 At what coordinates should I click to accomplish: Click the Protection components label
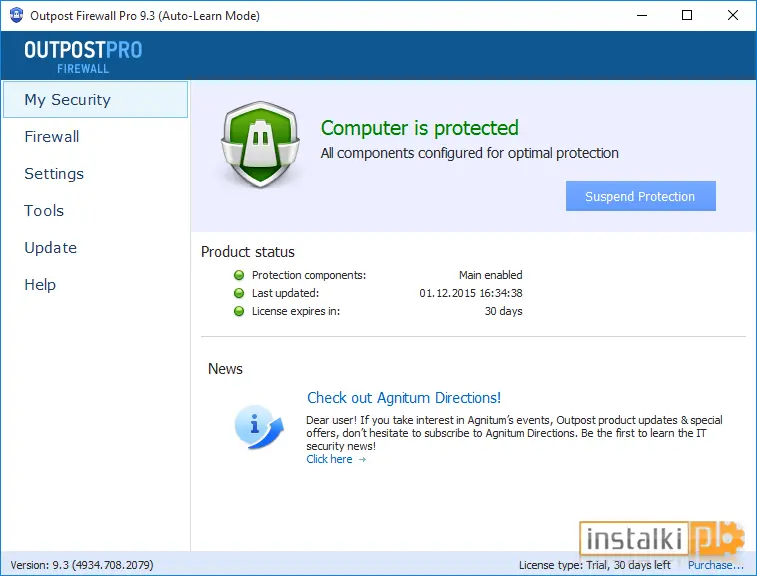click(309, 275)
